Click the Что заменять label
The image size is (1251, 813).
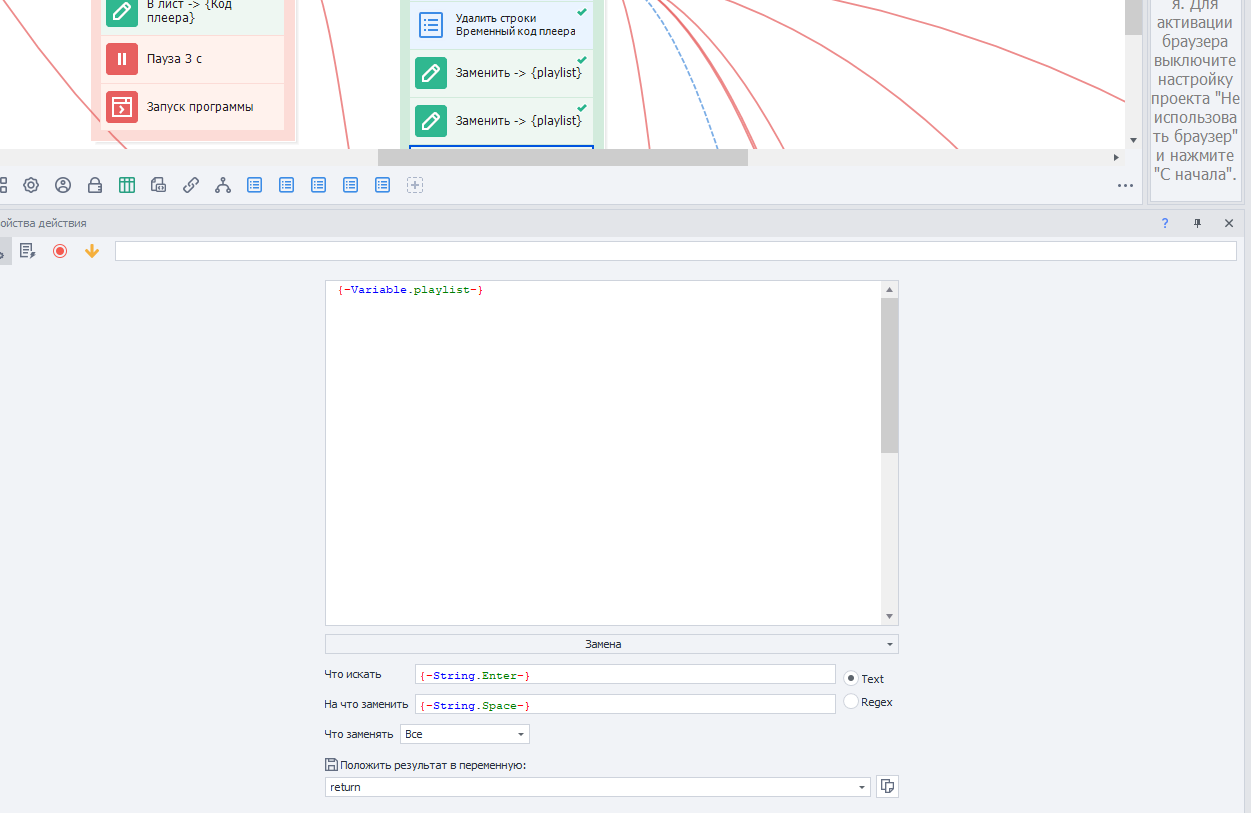pyautogui.click(x=359, y=734)
